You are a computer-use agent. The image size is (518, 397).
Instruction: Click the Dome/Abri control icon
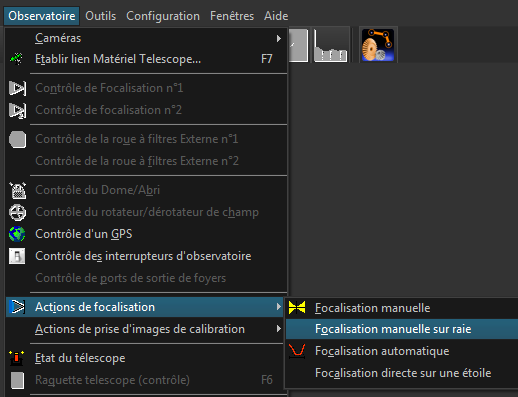point(18,190)
